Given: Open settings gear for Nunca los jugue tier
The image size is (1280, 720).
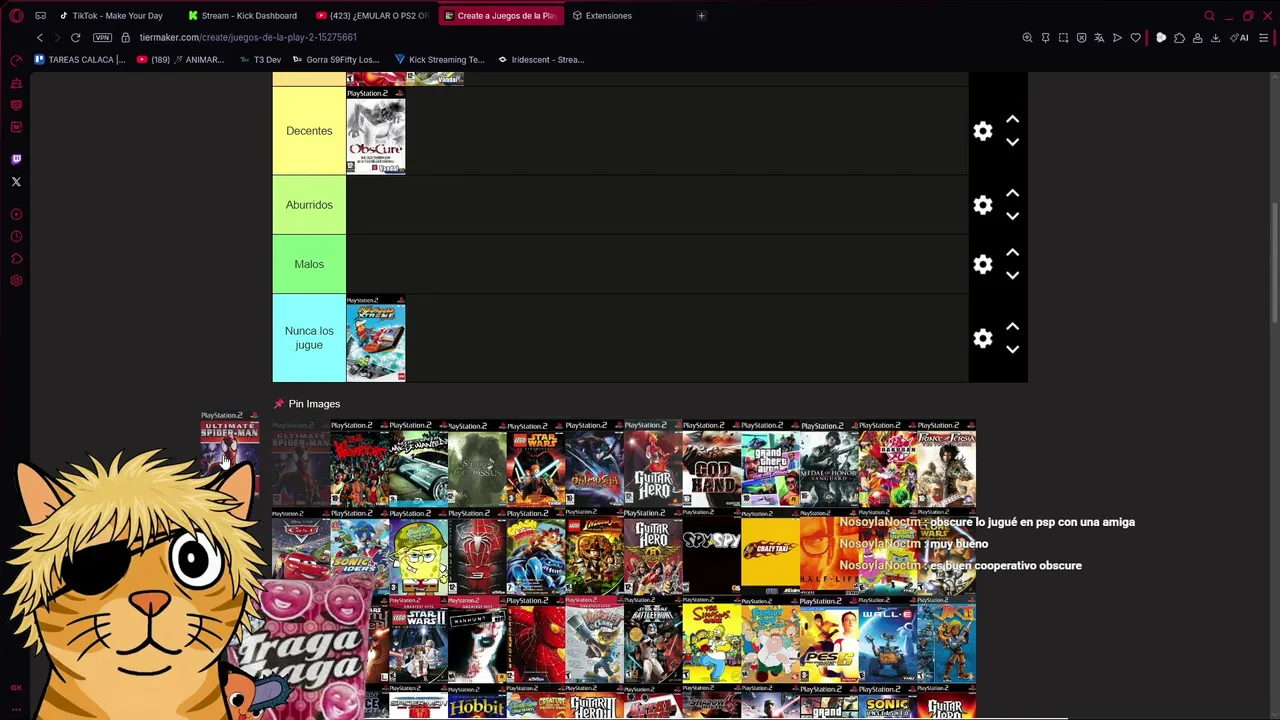Looking at the screenshot, I should coord(983,338).
